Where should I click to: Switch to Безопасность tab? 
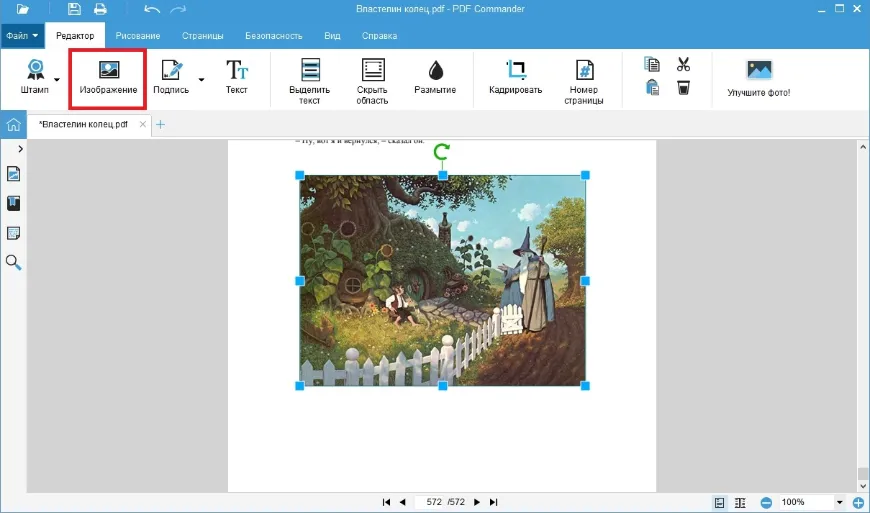pos(274,35)
